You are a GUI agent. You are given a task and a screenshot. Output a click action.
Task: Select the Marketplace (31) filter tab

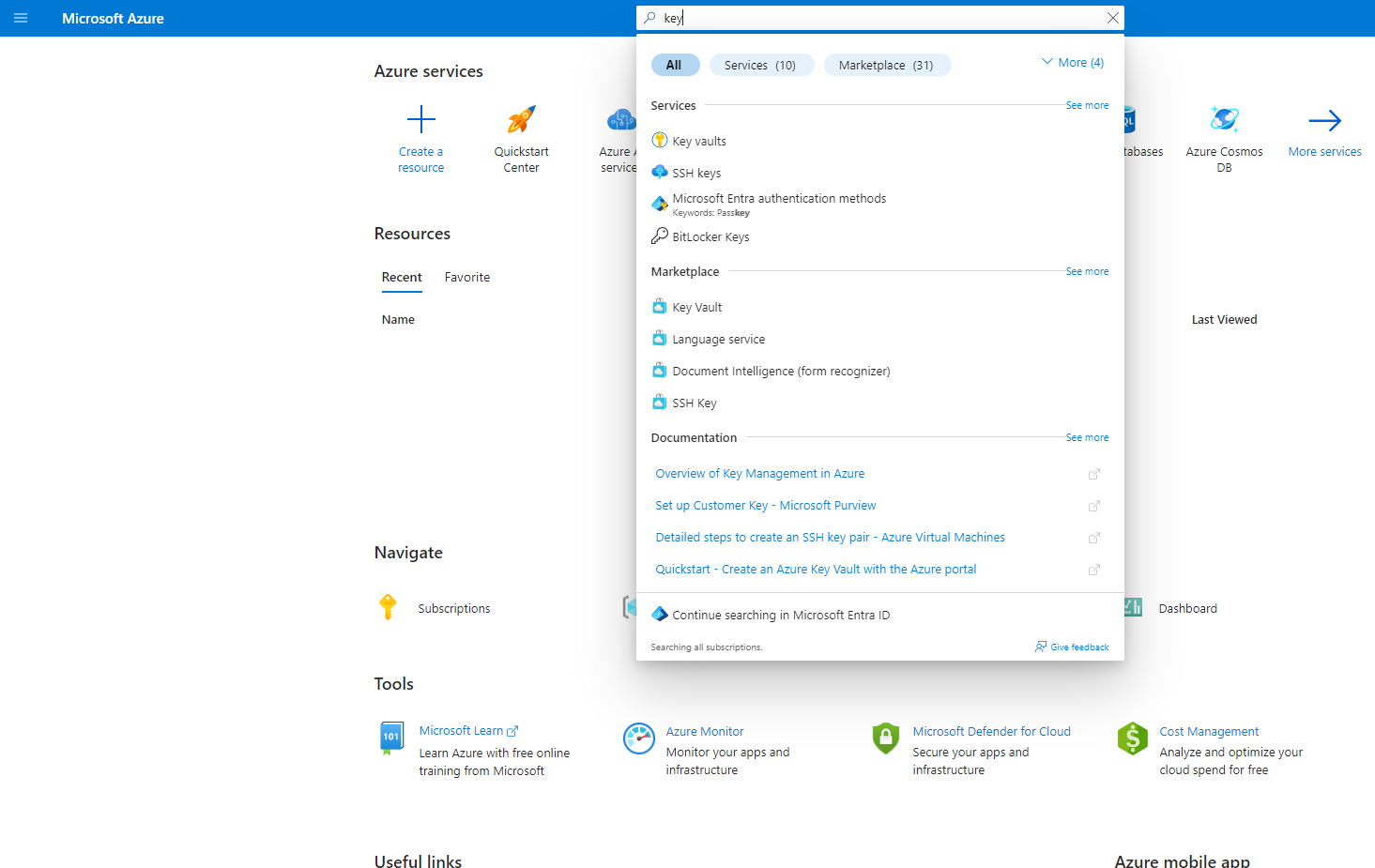pos(887,65)
